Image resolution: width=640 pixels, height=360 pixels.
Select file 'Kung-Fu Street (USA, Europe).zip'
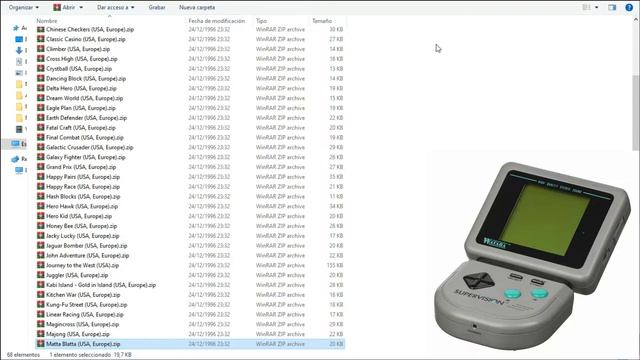[87, 304]
